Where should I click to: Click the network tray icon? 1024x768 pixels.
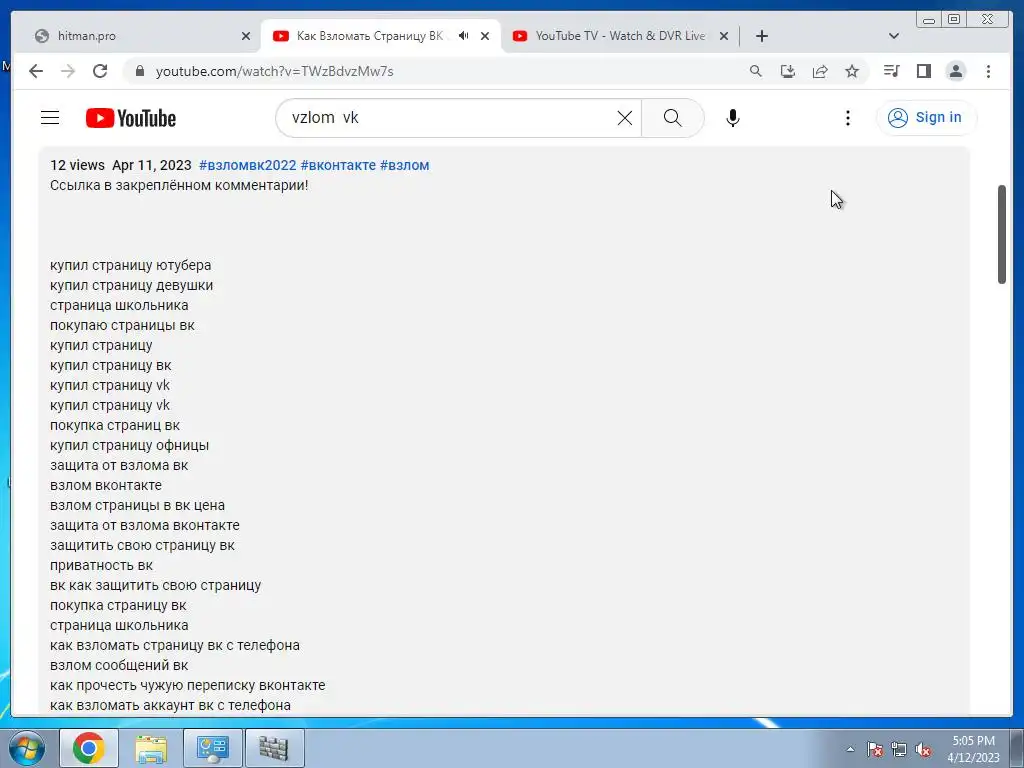click(x=899, y=749)
